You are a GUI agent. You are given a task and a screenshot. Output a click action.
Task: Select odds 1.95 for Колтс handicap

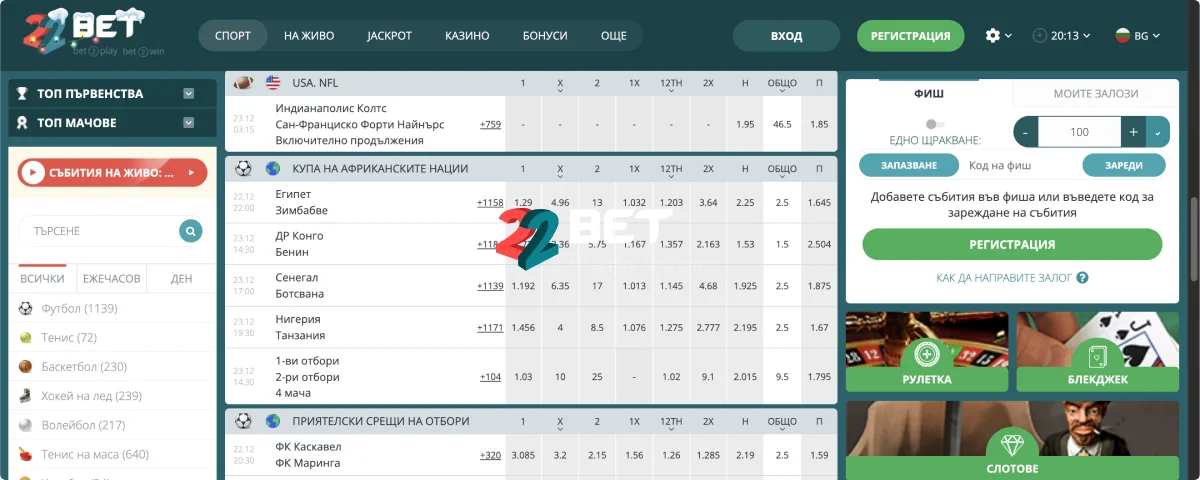pyautogui.click(x=745, y=125)
